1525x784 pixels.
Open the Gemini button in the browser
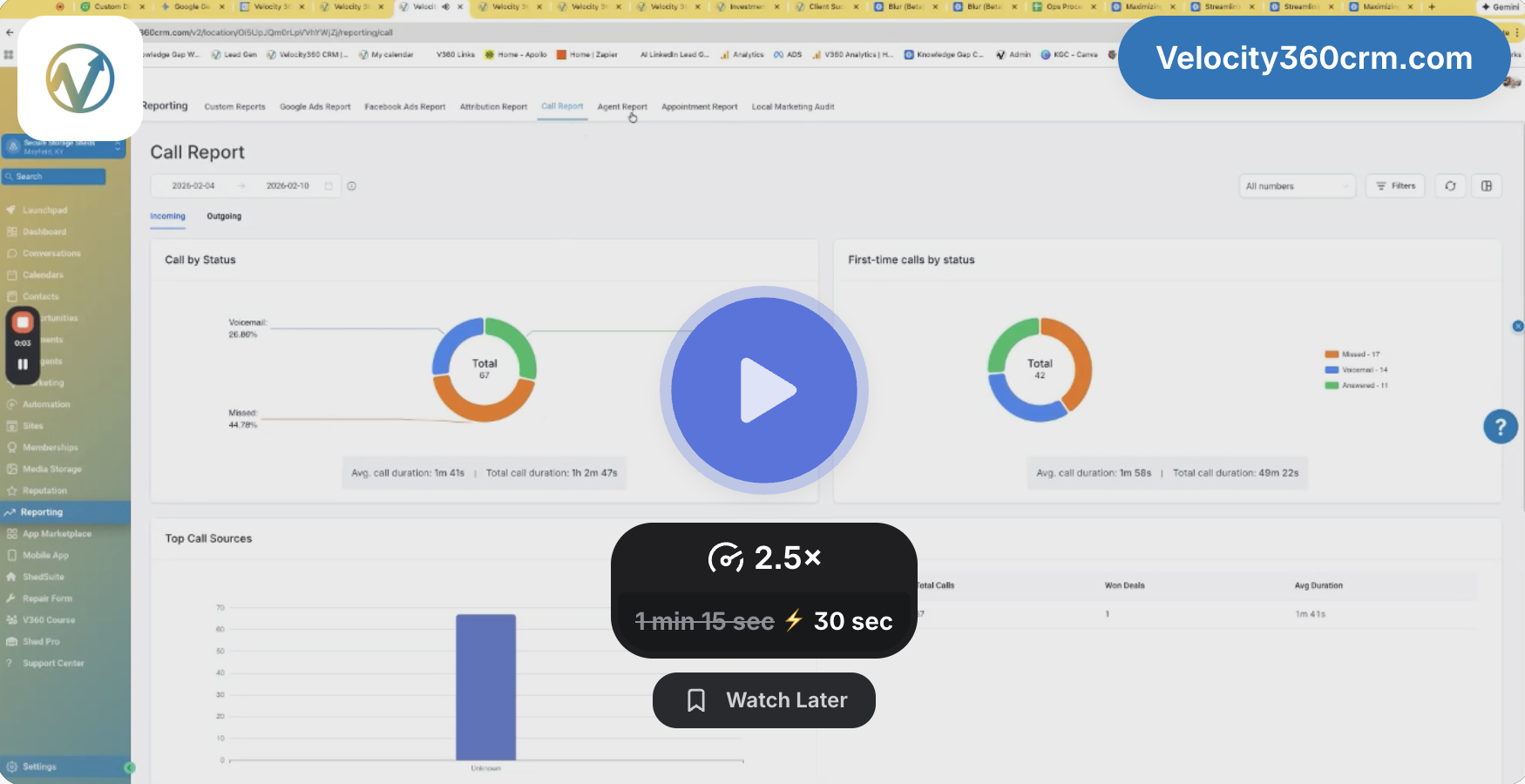(x=1500, y=7)
